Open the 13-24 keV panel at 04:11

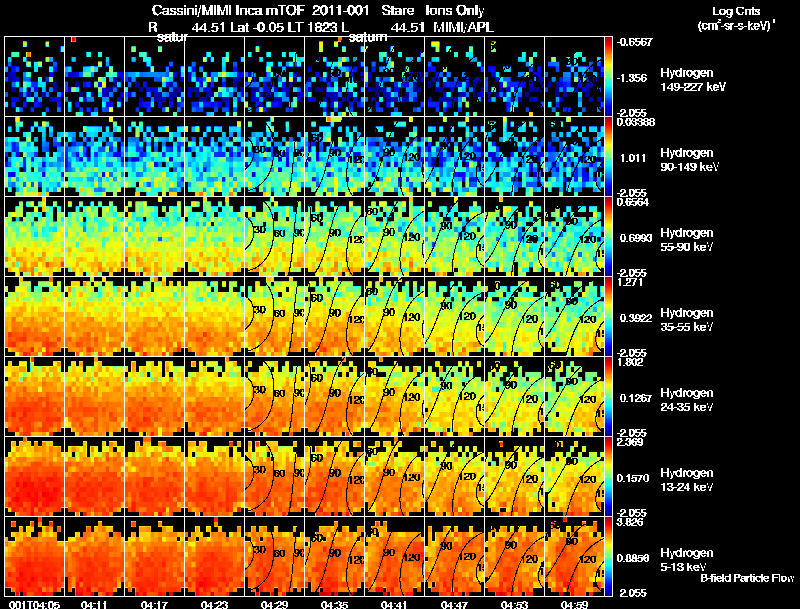(94, 476)
